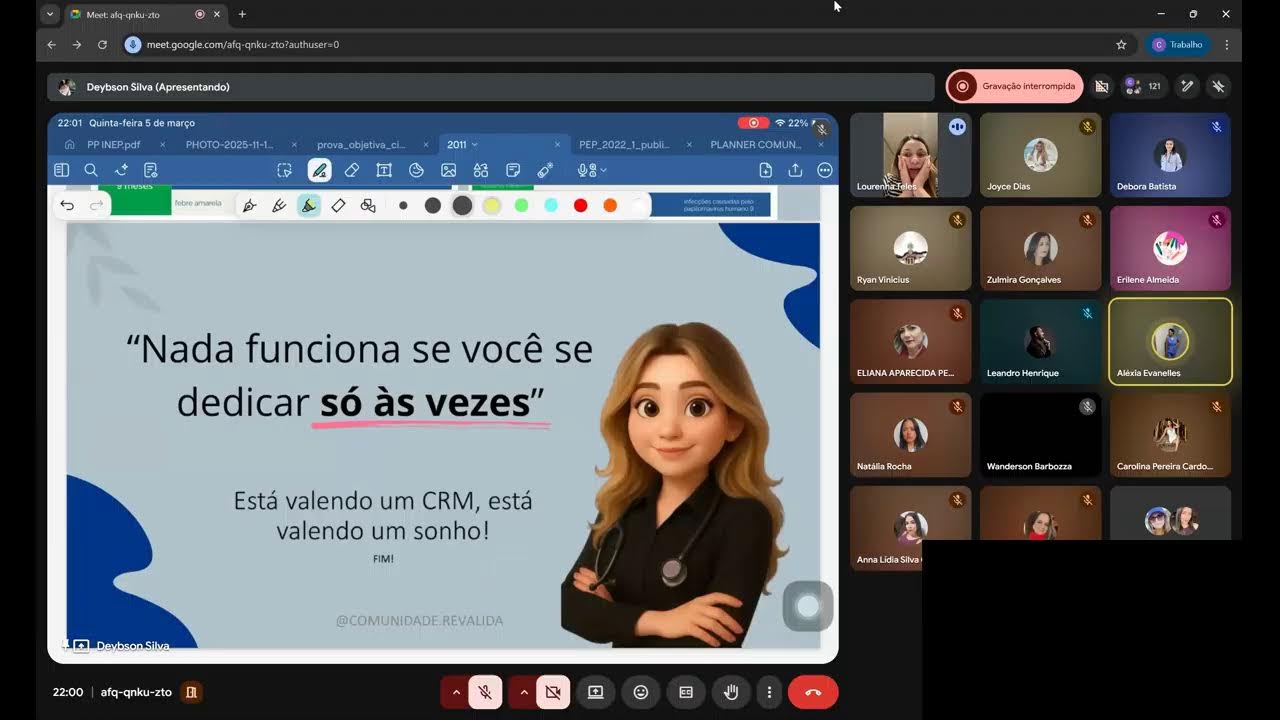1280x720 pixels.
Task: Click the Gemini sparkle pencil icon in Meet
Action: coord(1187,86)
